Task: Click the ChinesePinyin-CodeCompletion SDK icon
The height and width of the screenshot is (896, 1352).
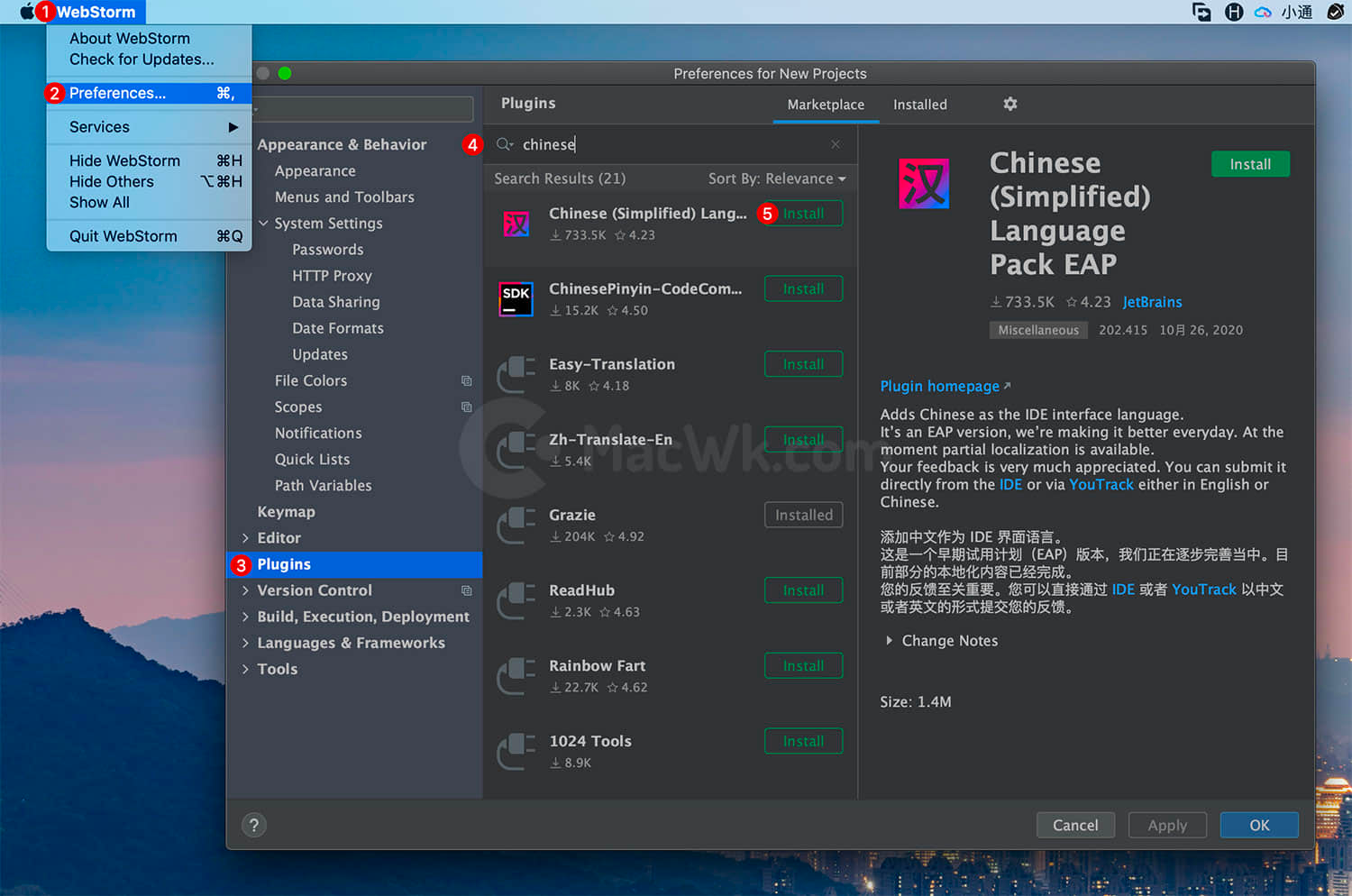Action: (x=516, y=299)
